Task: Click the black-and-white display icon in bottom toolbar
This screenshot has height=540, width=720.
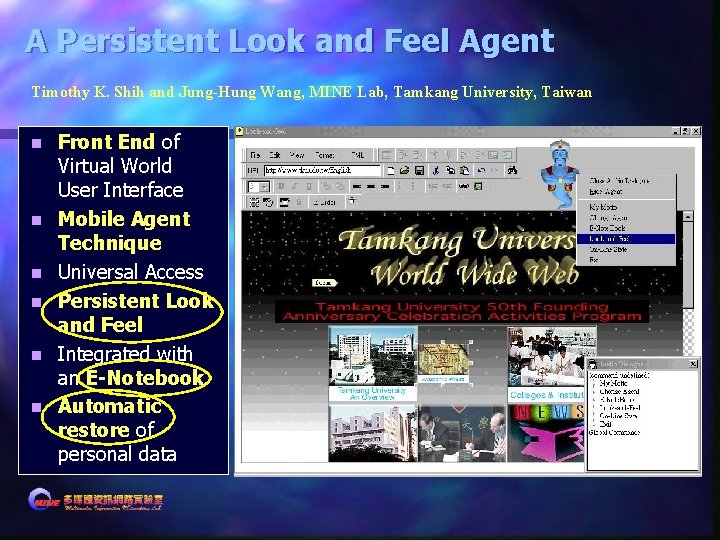Action: [x=285, y=202]
